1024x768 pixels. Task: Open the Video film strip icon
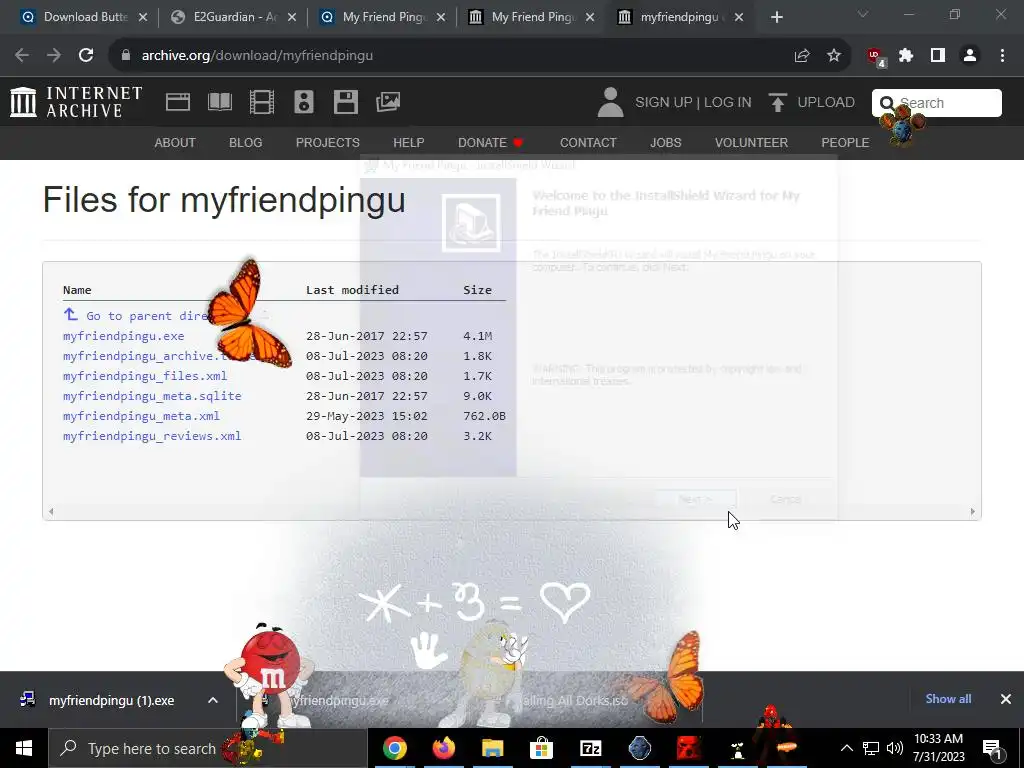[262, 102]
